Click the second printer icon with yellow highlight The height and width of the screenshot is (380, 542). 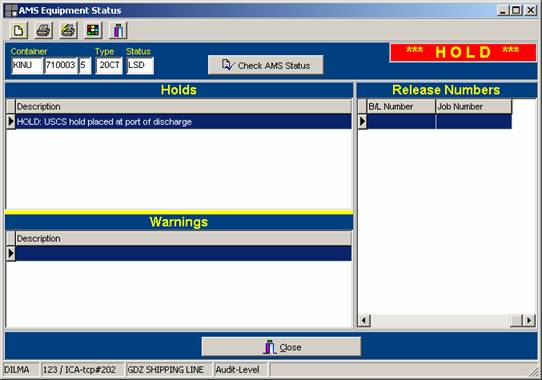coord(68,30)
